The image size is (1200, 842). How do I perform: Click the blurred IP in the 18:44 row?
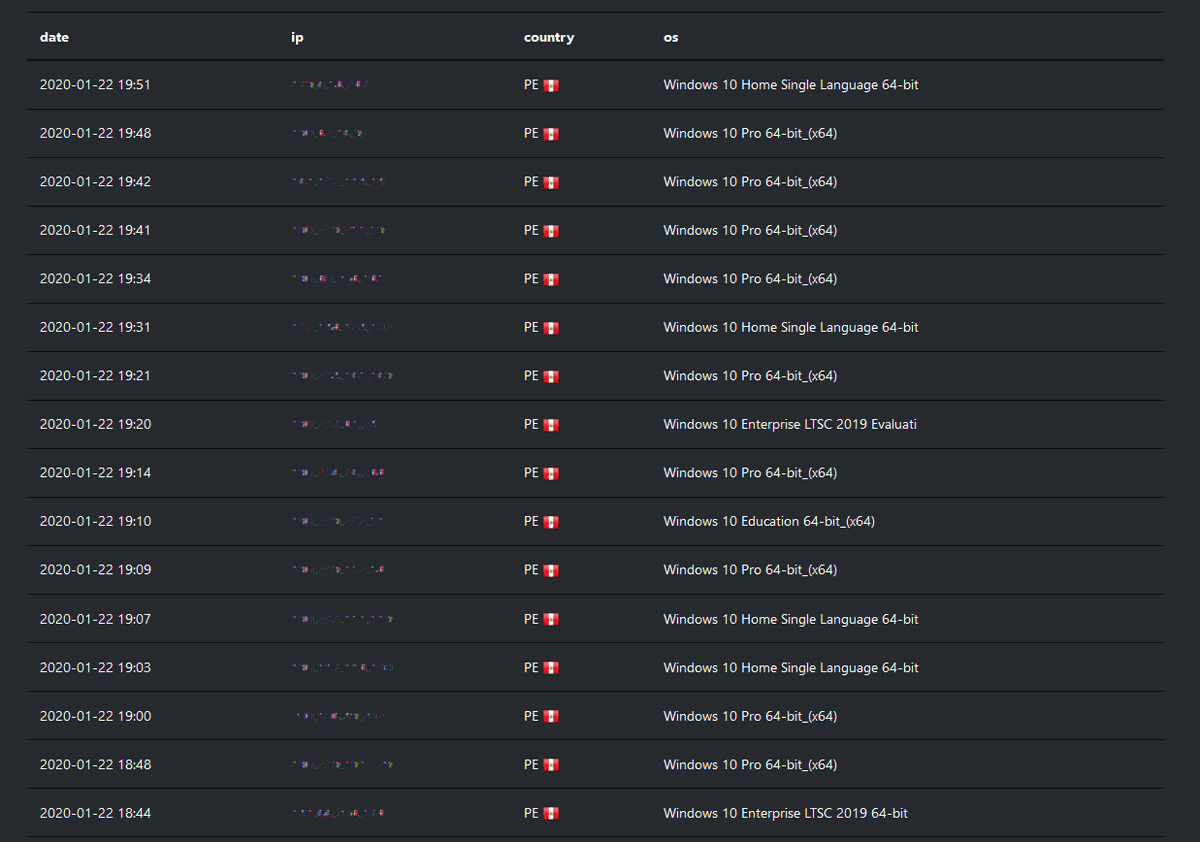[x=338, y=813]
